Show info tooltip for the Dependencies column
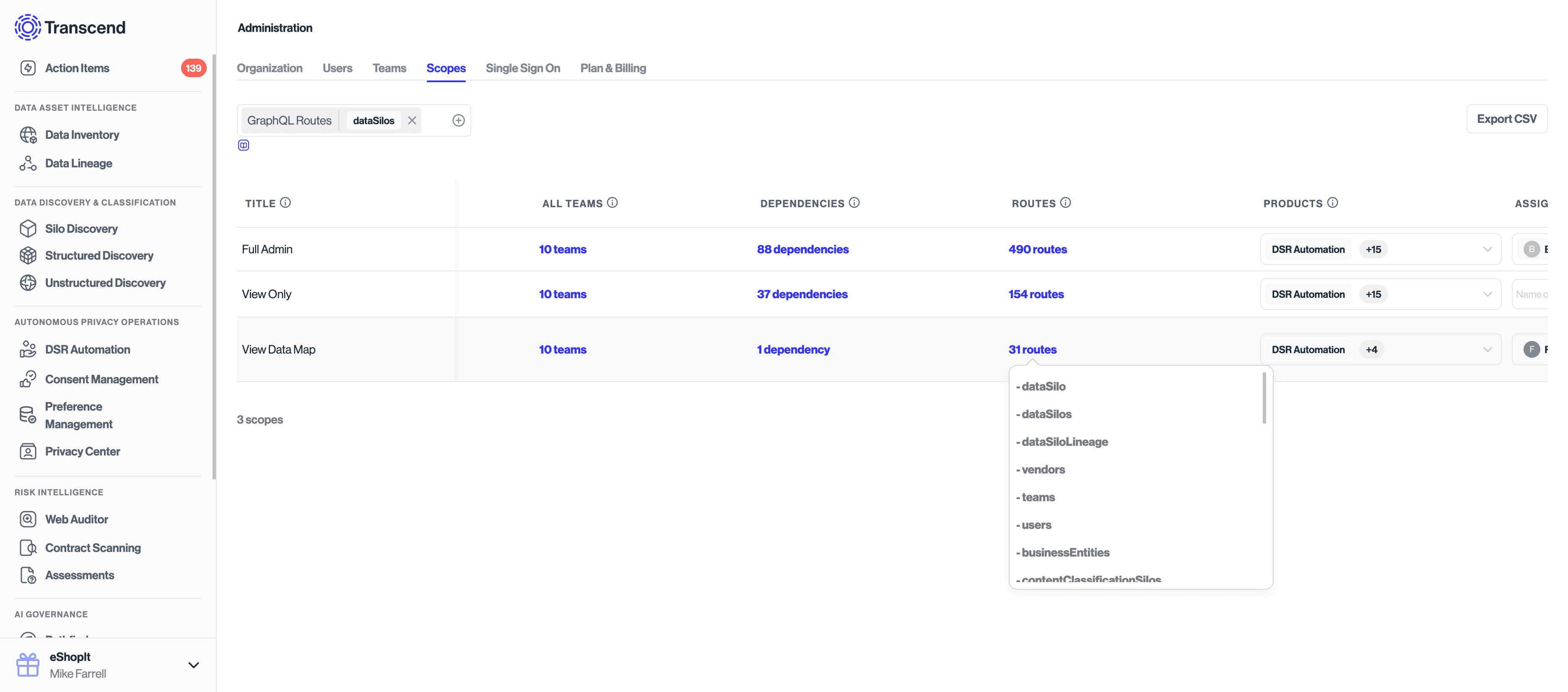The height and width of the screenshot is (692, 1568). click(855, 203)
